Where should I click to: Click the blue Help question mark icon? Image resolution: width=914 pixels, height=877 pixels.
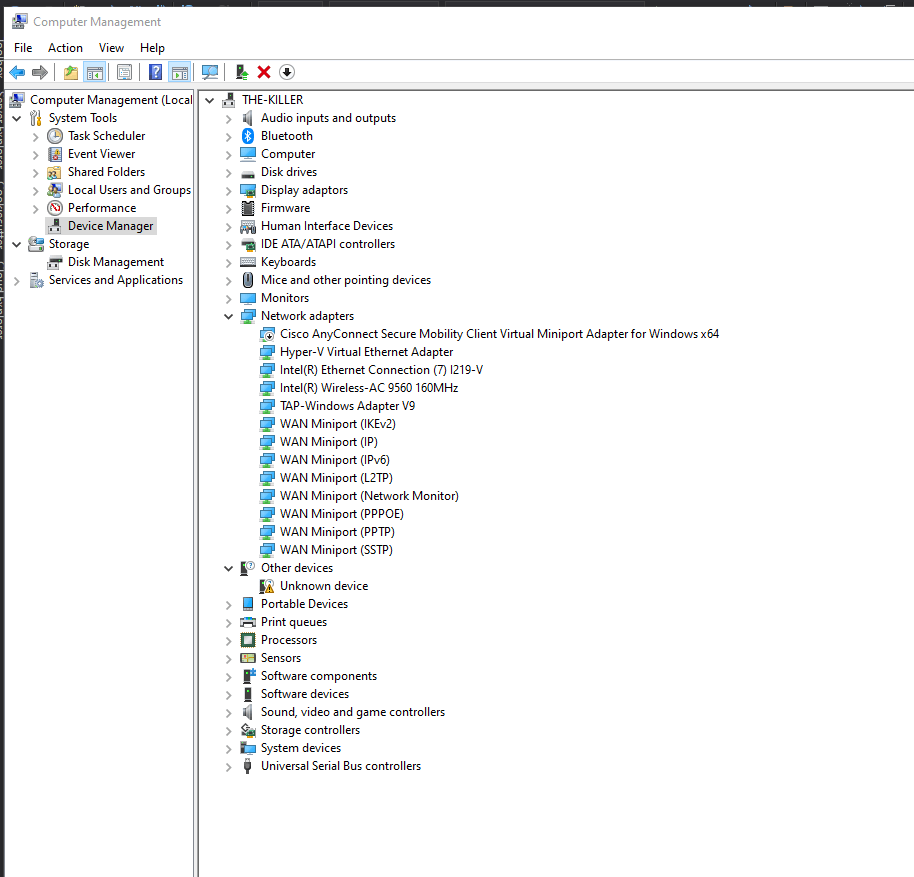(156, 72)
